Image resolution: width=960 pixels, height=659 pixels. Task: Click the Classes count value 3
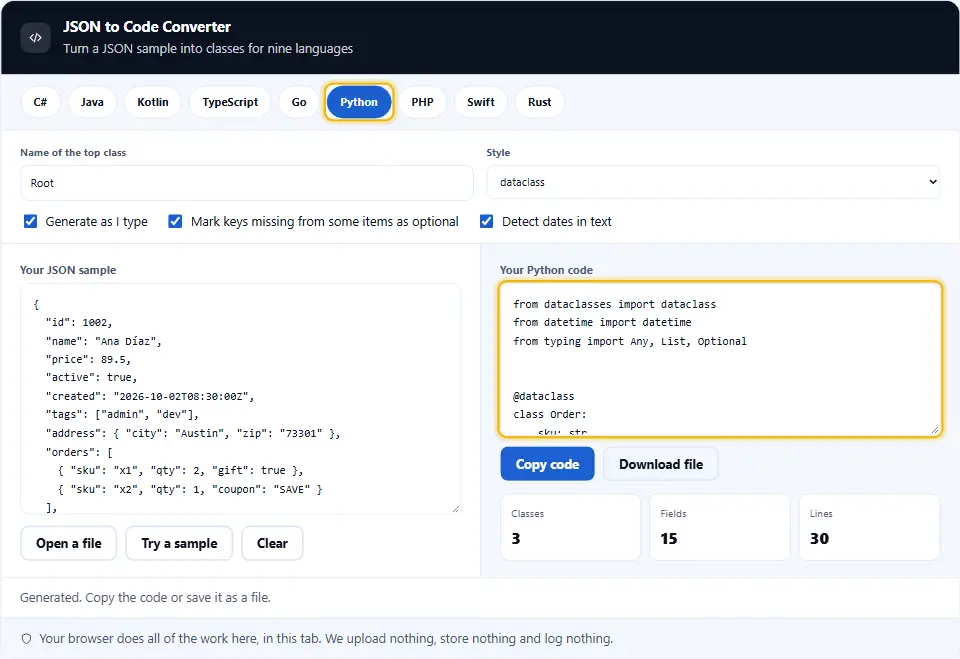click(x=516, y=538)
